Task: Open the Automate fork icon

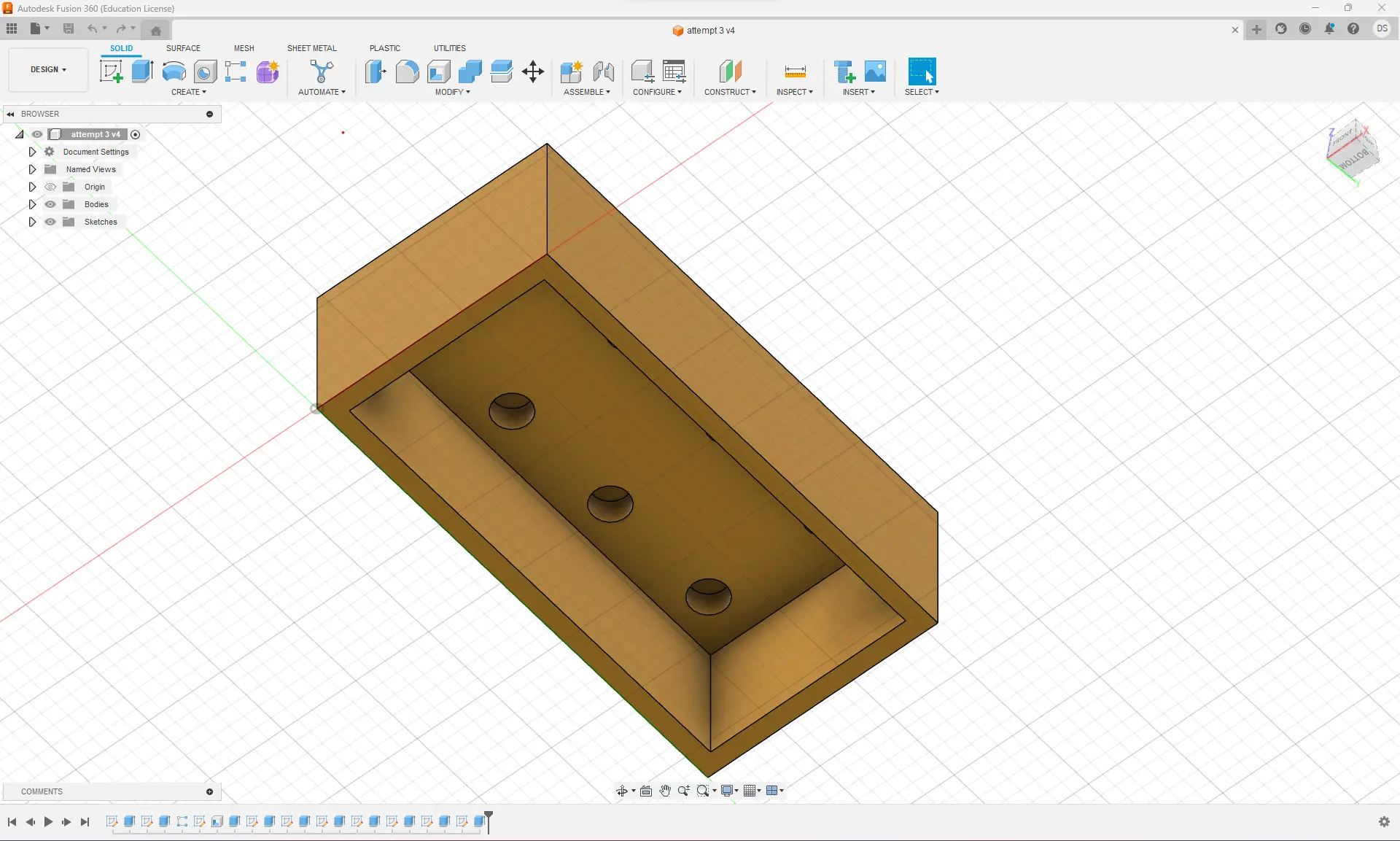Action: [x=322, y=71]
